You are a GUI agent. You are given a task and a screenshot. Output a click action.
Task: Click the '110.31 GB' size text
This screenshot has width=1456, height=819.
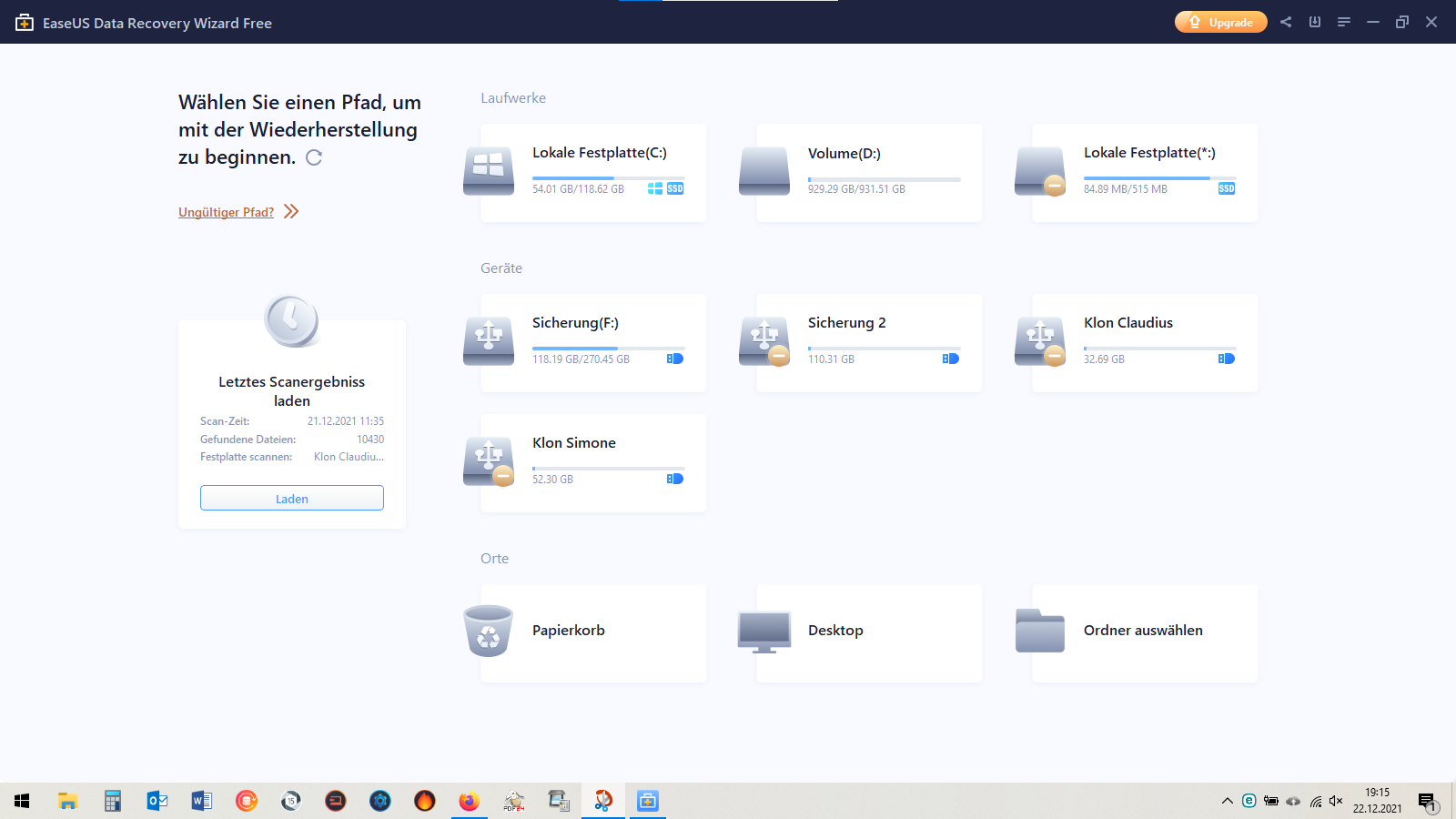831,359
